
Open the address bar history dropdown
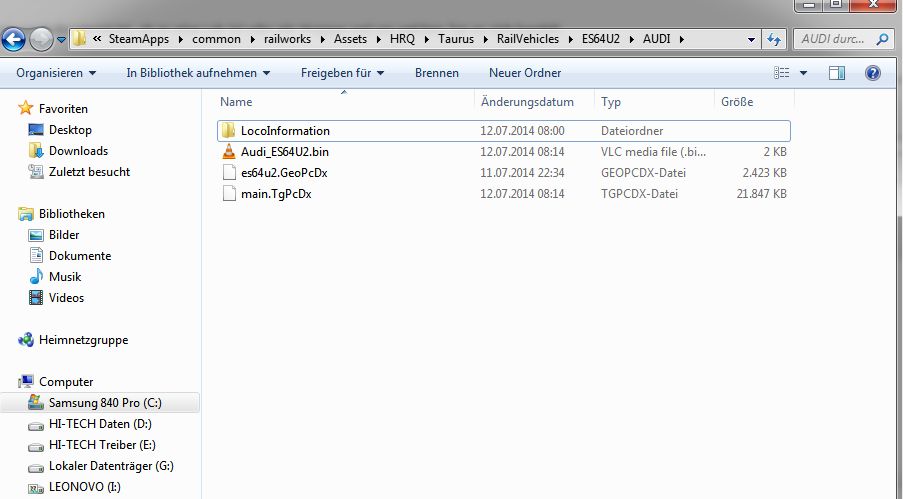tap(751, 40)
